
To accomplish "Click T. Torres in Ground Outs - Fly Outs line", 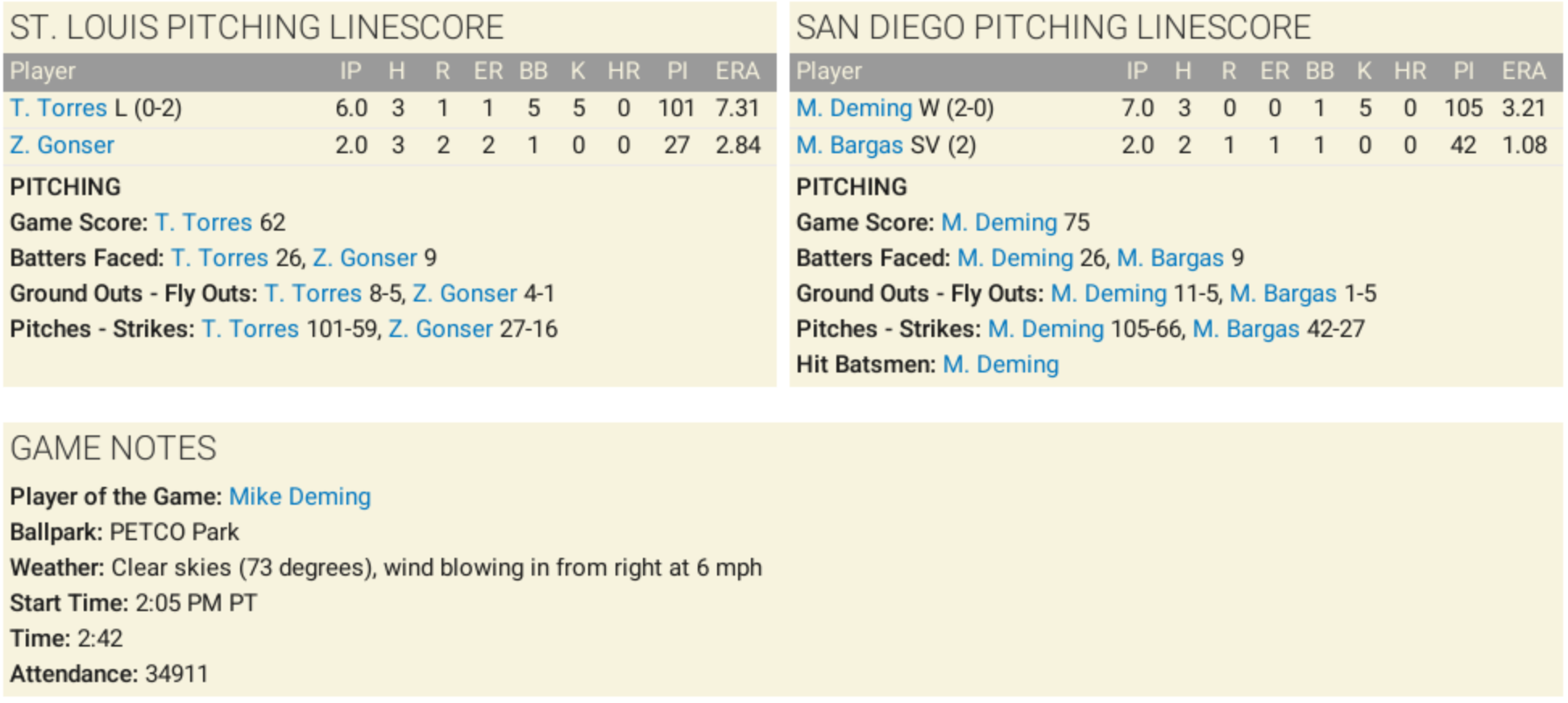I will click(313, 293).
